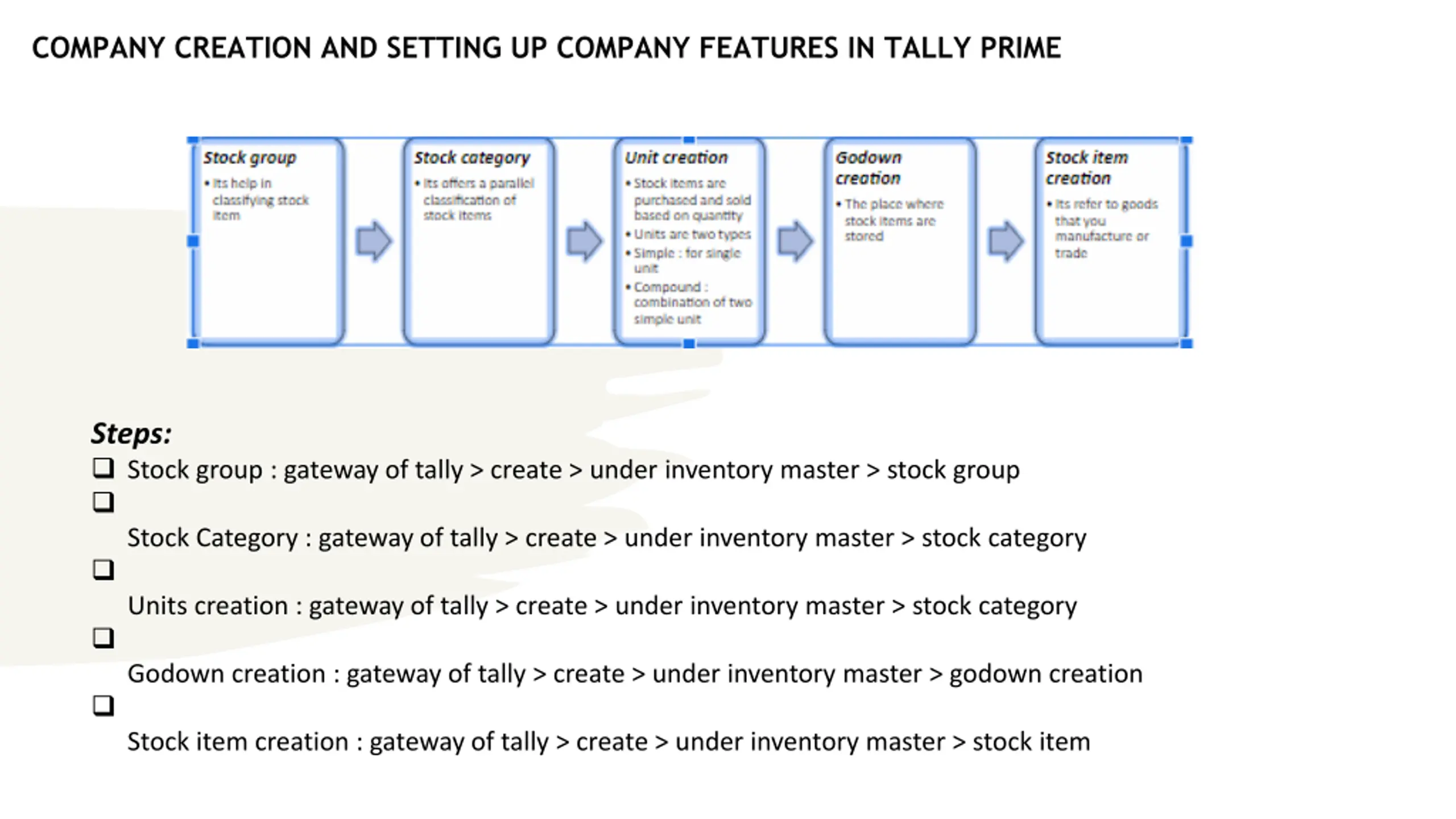Select the bottom-right corner handle of the diagram

(1186, 343)
